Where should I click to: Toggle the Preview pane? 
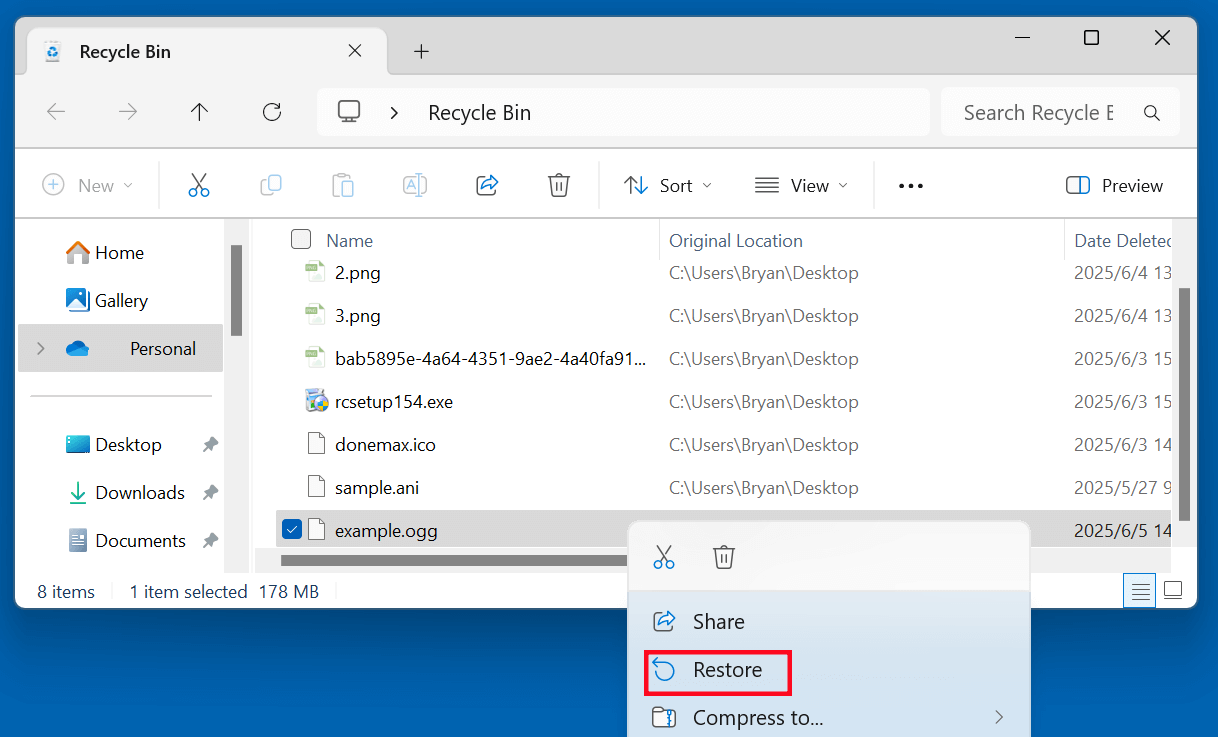pos(1113,185)
